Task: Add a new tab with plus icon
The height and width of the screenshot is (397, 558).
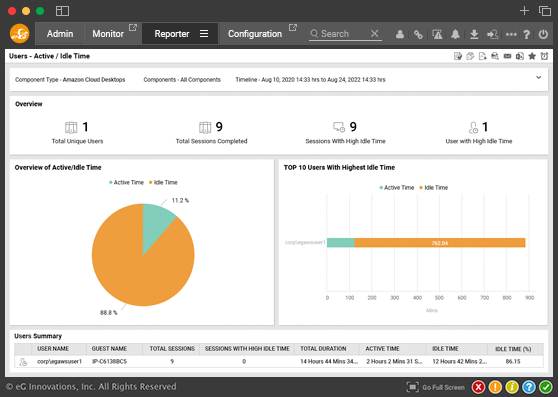Action: tap(524, 11)
